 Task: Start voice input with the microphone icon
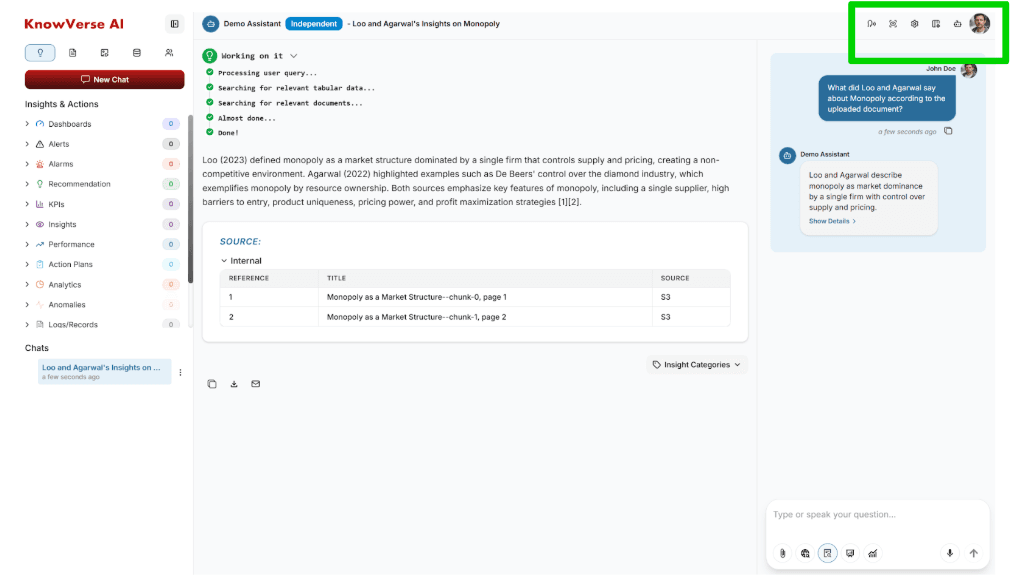click(x=949, y=553)
